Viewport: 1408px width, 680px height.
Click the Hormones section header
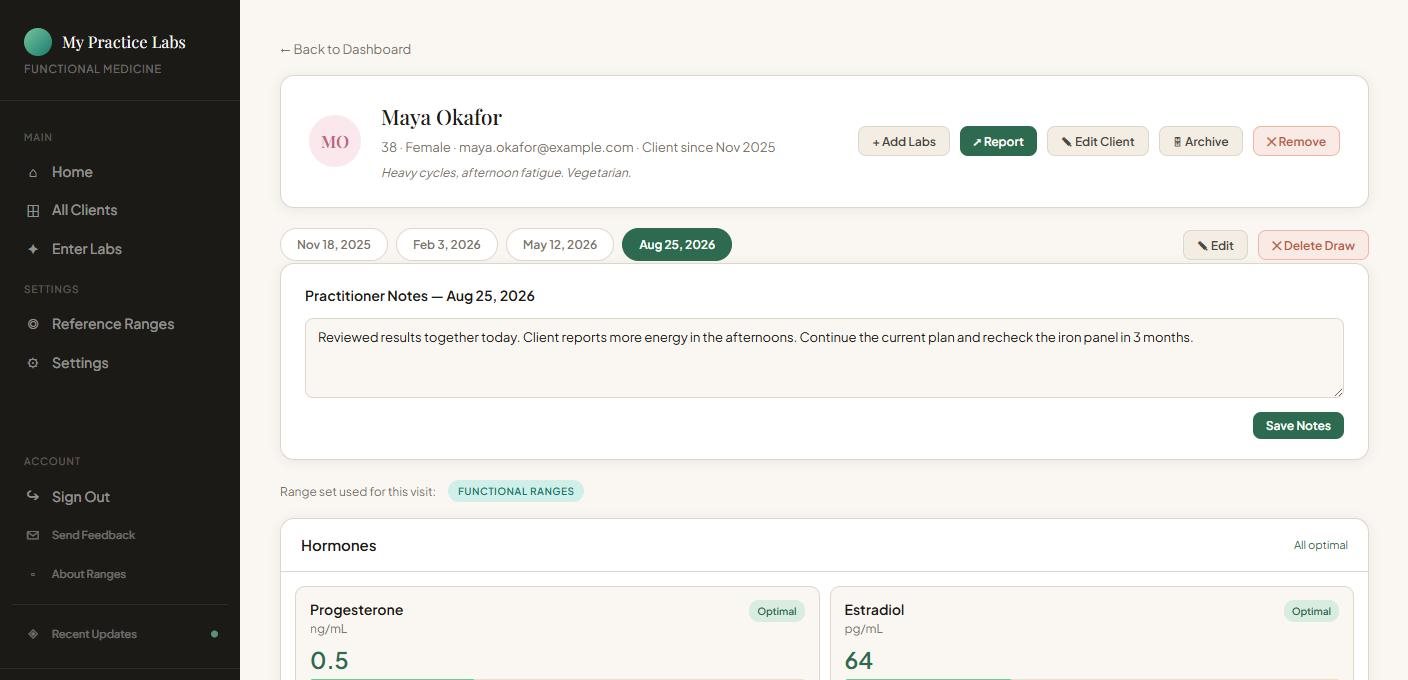pos(824,545)
